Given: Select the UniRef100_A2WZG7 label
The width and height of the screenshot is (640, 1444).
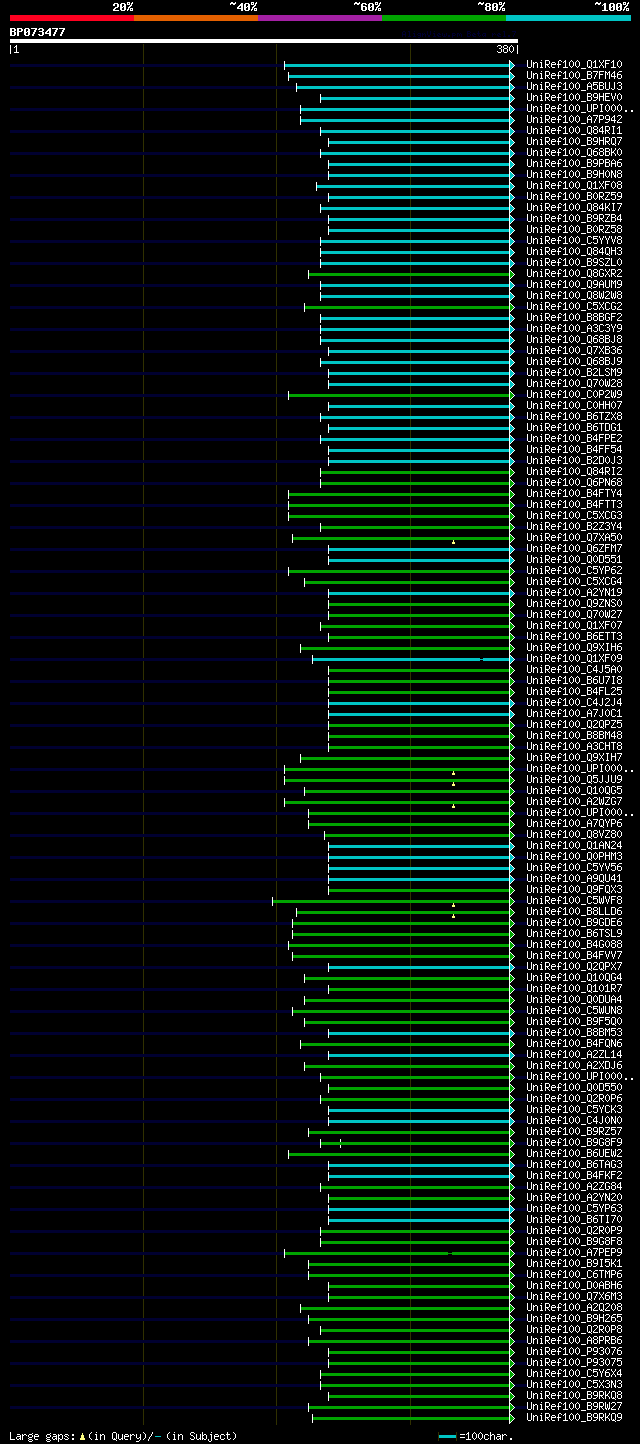Looking at the screenshot, I should pos(574,802).
